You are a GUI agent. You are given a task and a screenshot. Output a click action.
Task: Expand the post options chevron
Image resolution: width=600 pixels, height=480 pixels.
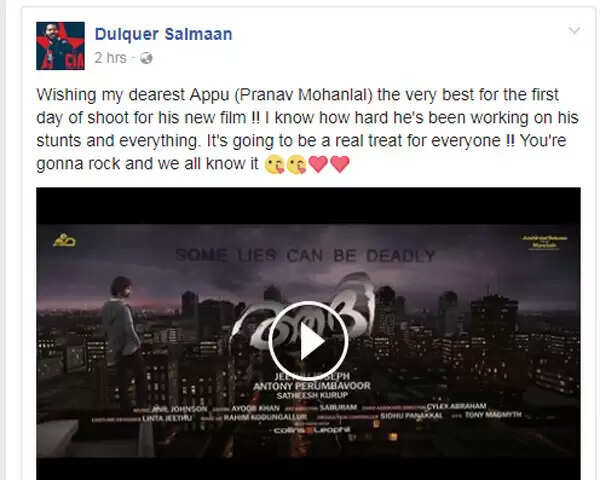tap(574, 31)
